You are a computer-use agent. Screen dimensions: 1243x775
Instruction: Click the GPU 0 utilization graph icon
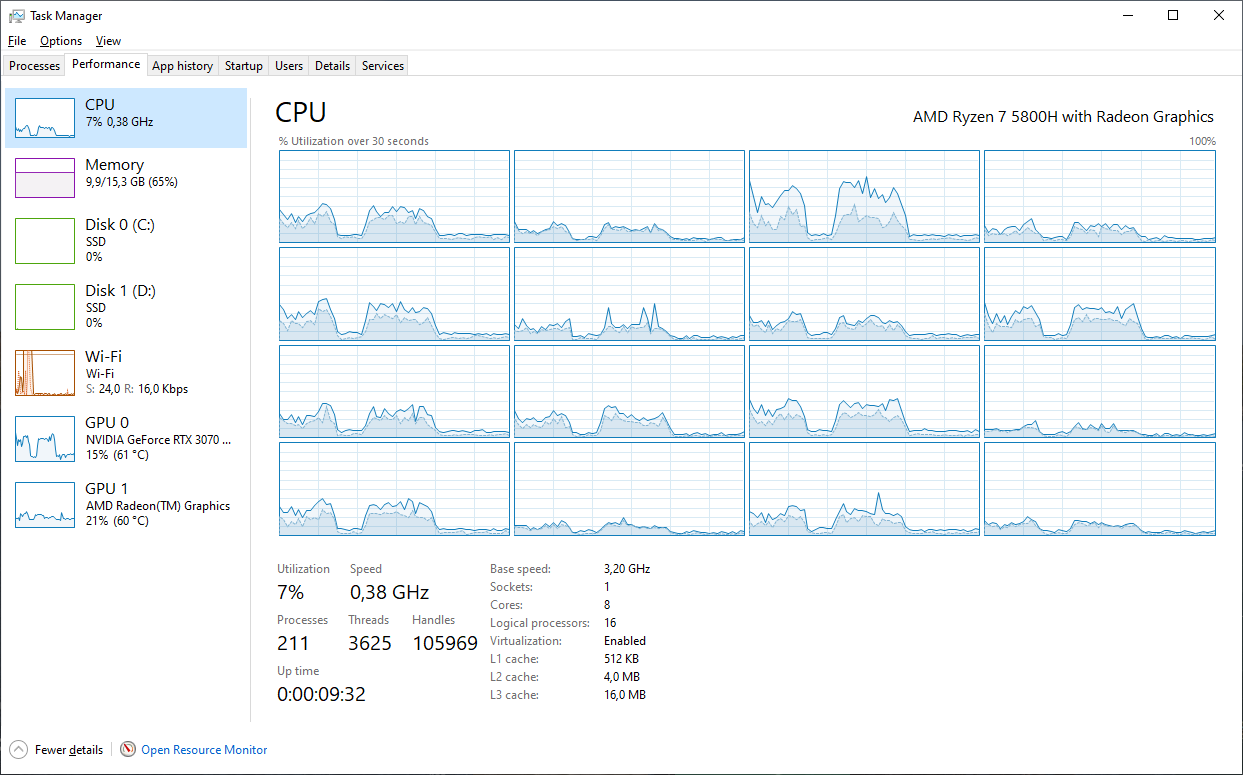44,438
